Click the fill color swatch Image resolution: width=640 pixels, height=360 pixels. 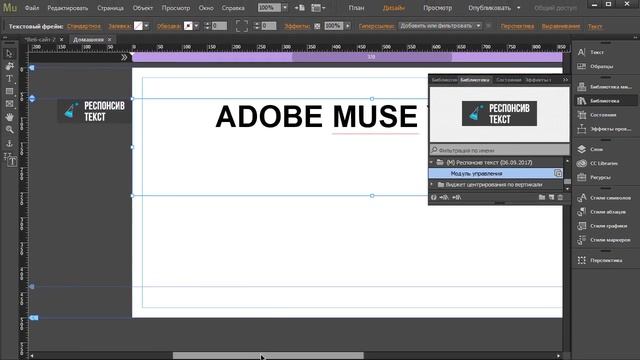tap(138, 26)
